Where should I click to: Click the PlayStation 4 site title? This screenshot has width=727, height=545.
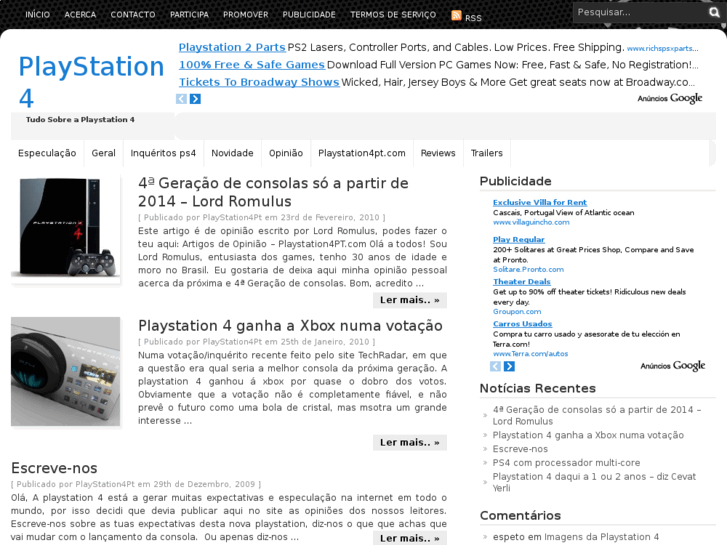[x=91, y=82]
